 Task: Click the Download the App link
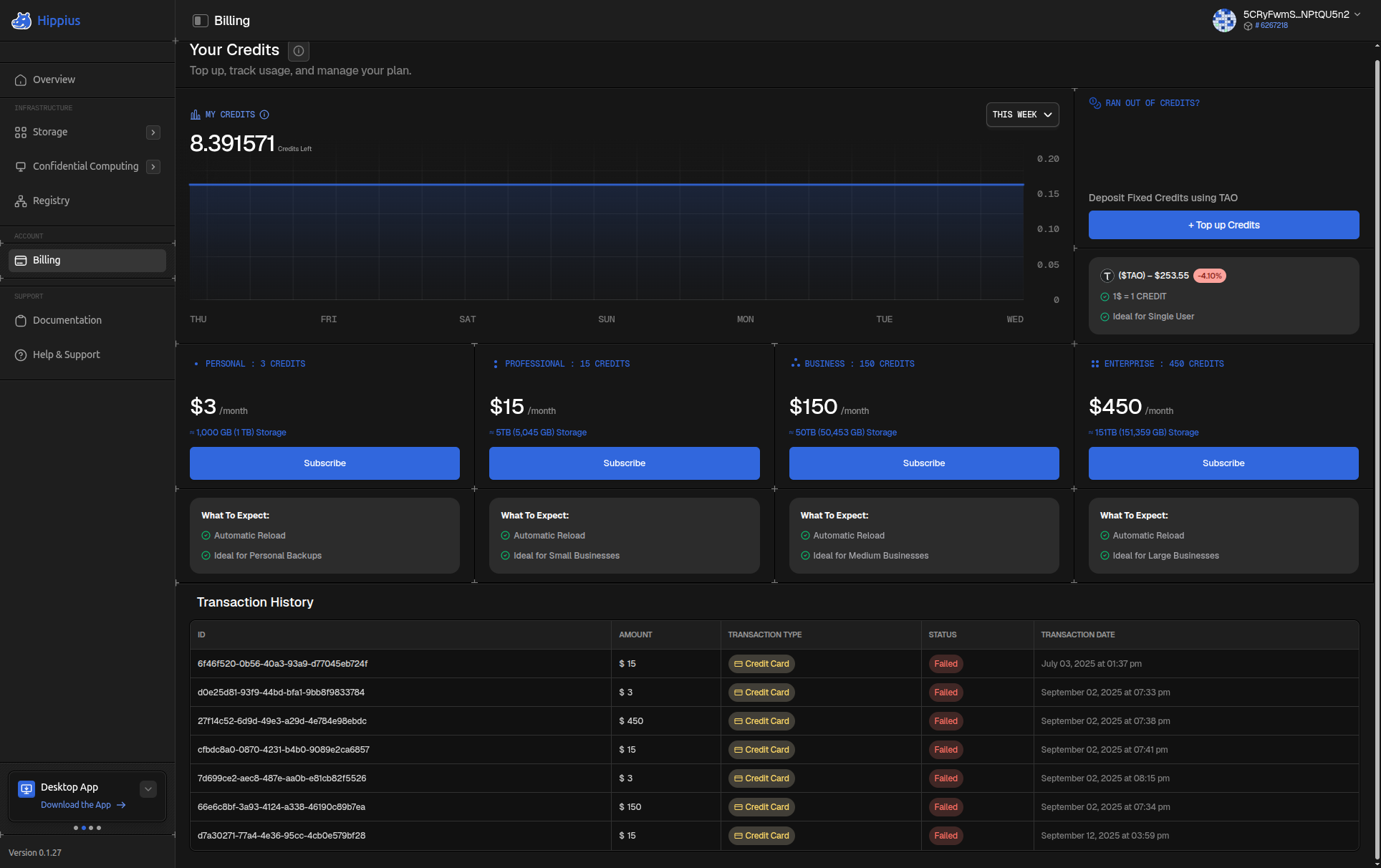point(83,805)
